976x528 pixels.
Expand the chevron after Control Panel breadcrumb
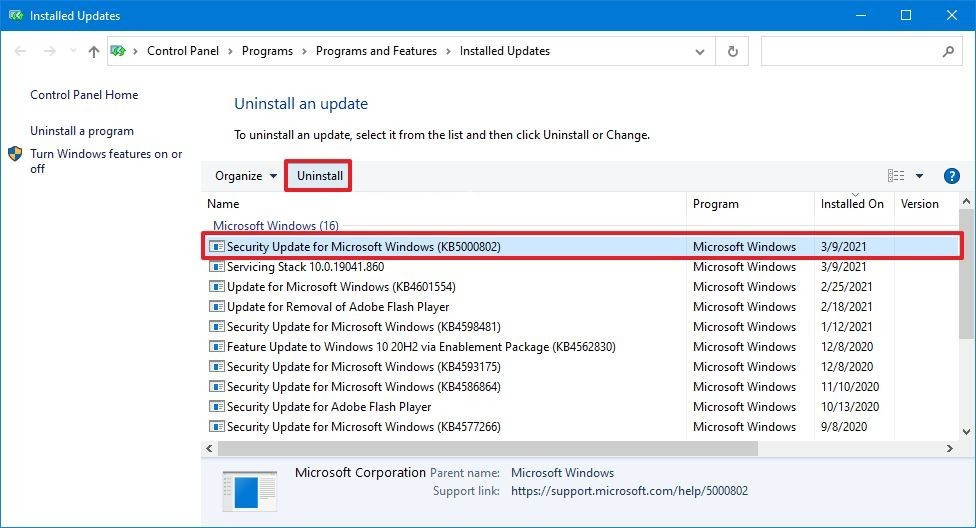click(230, 51)
